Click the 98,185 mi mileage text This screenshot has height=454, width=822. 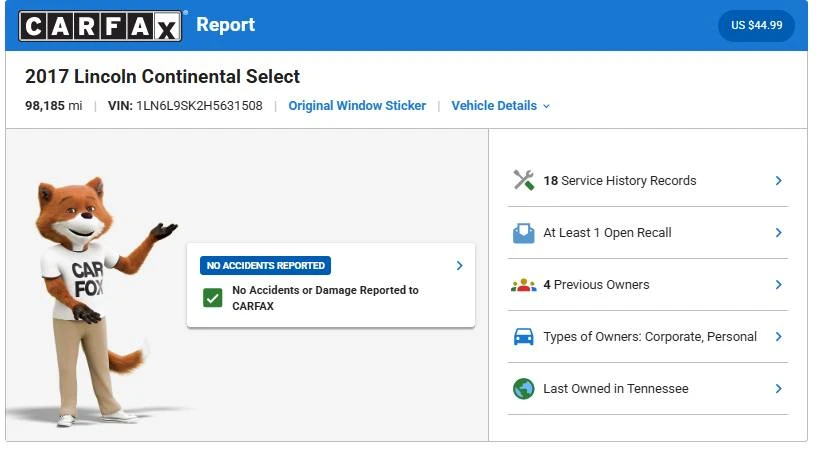click(53, 106)
